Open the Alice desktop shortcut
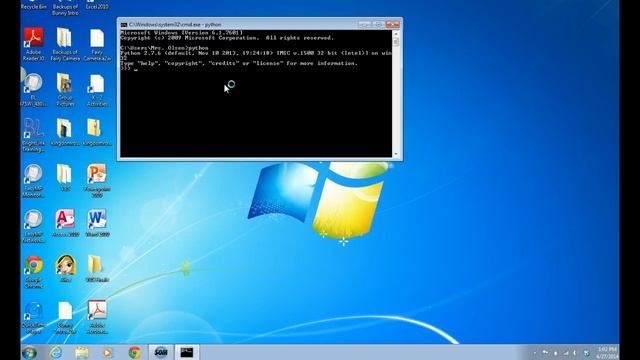The image size is (640, 360). (x=65, y=269)
